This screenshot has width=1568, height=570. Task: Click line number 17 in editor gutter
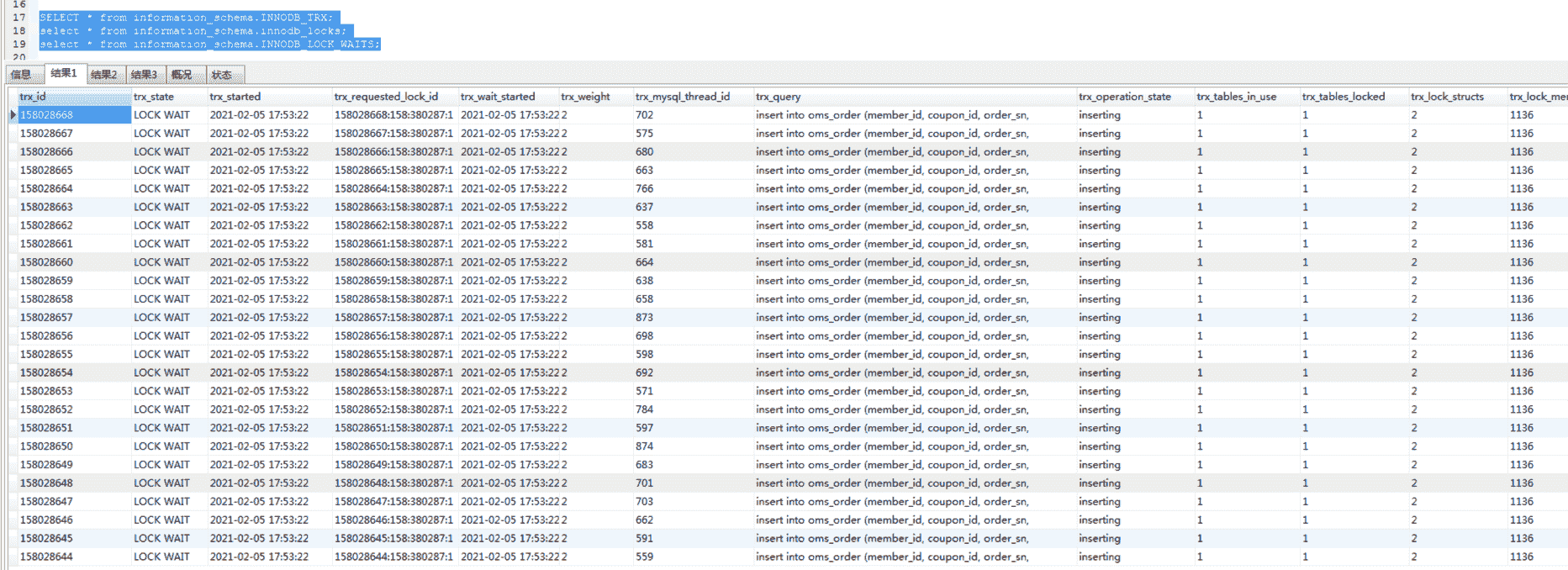coord(19,18)
